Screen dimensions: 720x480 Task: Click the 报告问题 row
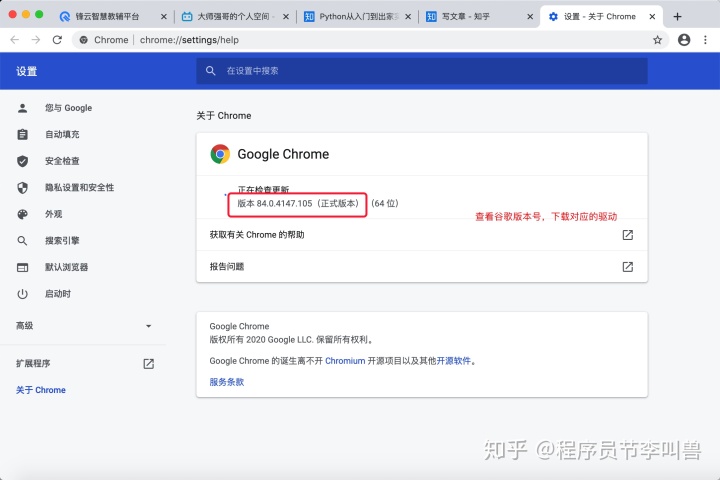[x=422, y=266]
